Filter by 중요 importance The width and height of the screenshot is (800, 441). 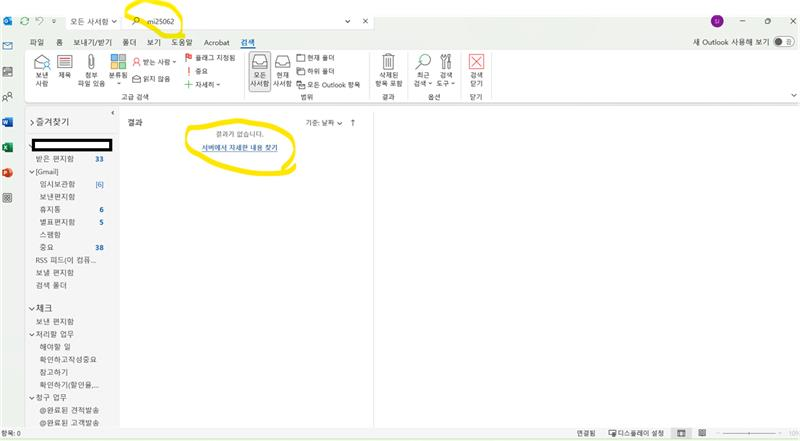[x=196, y=71]
